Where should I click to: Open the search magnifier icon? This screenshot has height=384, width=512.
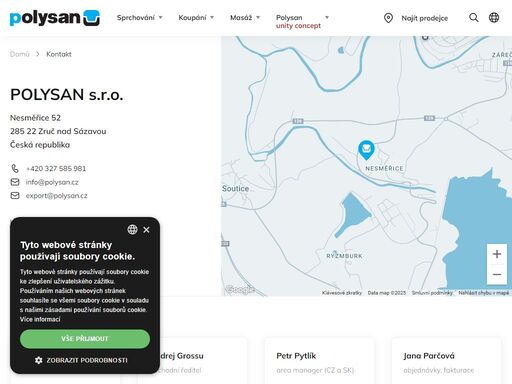[x=474, y=17]
